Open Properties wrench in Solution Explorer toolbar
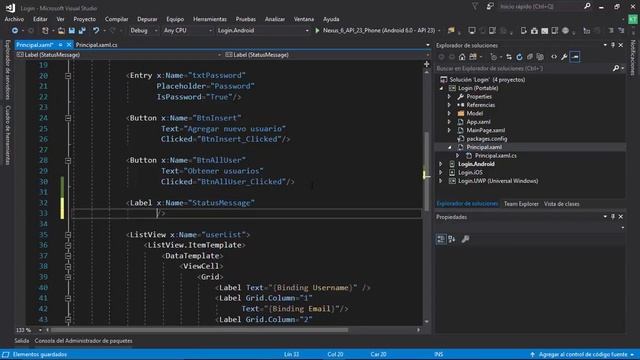This screenshot has height=360, width=640. point(564,57)
